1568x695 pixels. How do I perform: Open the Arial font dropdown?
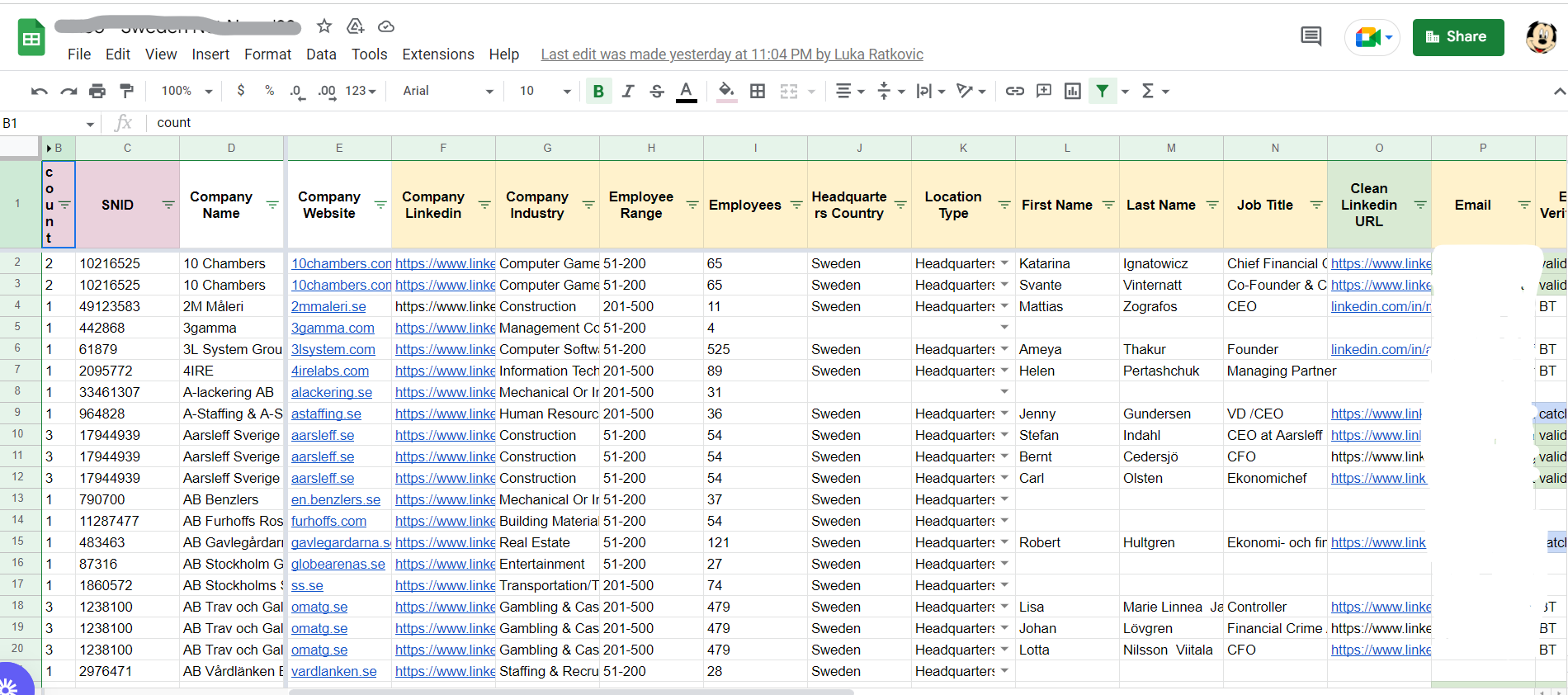(x=447, y=91)
